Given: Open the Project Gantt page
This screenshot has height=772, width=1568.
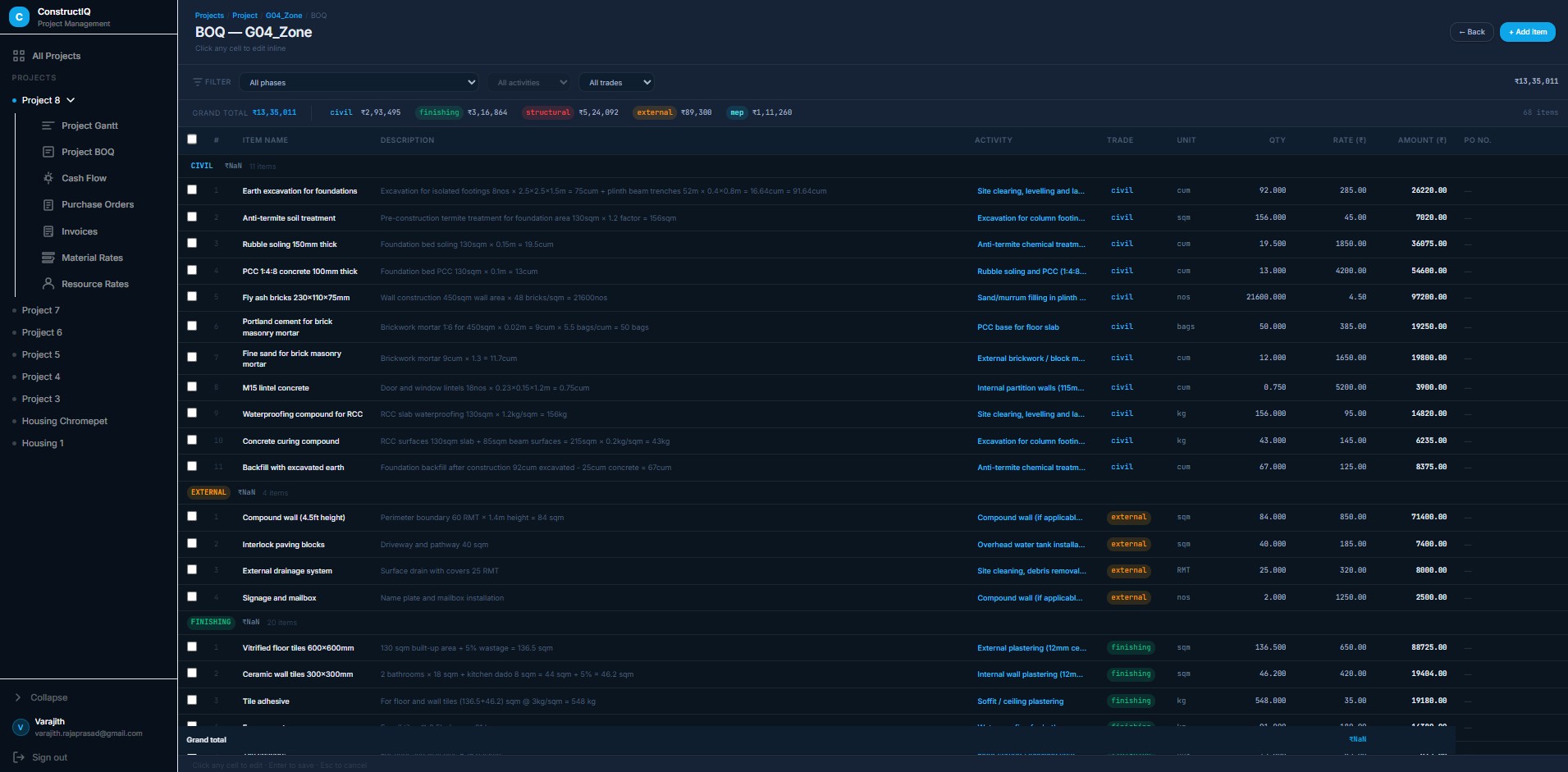Looking at the screenshot, I should (89, 126).
